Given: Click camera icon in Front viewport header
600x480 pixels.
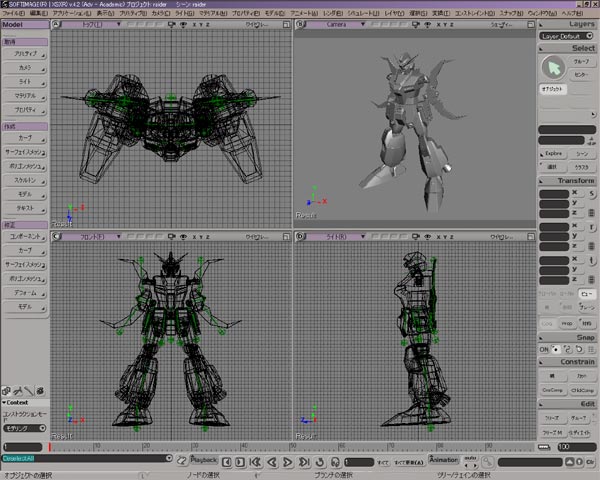Looking at the screenshot, I should pos(172,237).
